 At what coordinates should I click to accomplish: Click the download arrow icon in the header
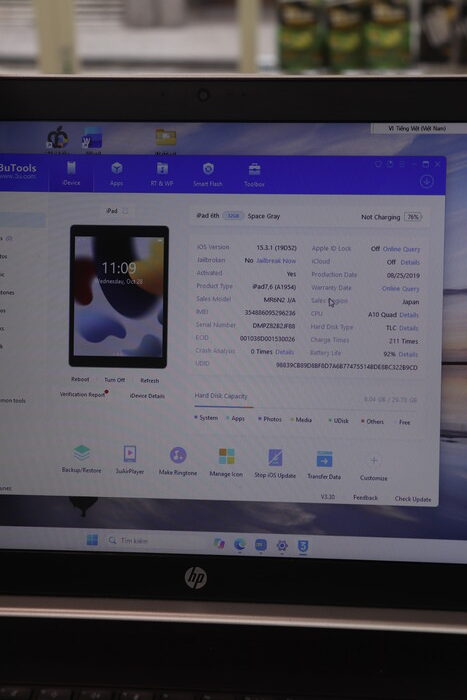tap(427, 181)
